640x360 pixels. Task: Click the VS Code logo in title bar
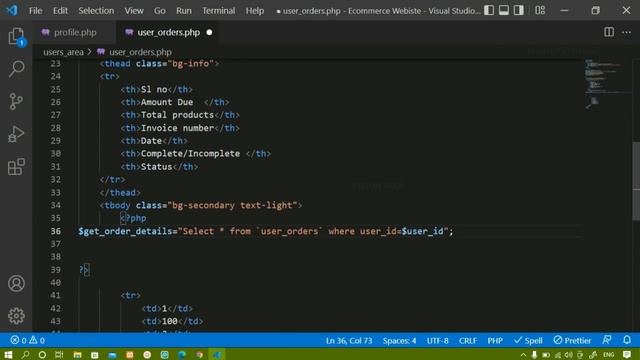pos(12,10)
